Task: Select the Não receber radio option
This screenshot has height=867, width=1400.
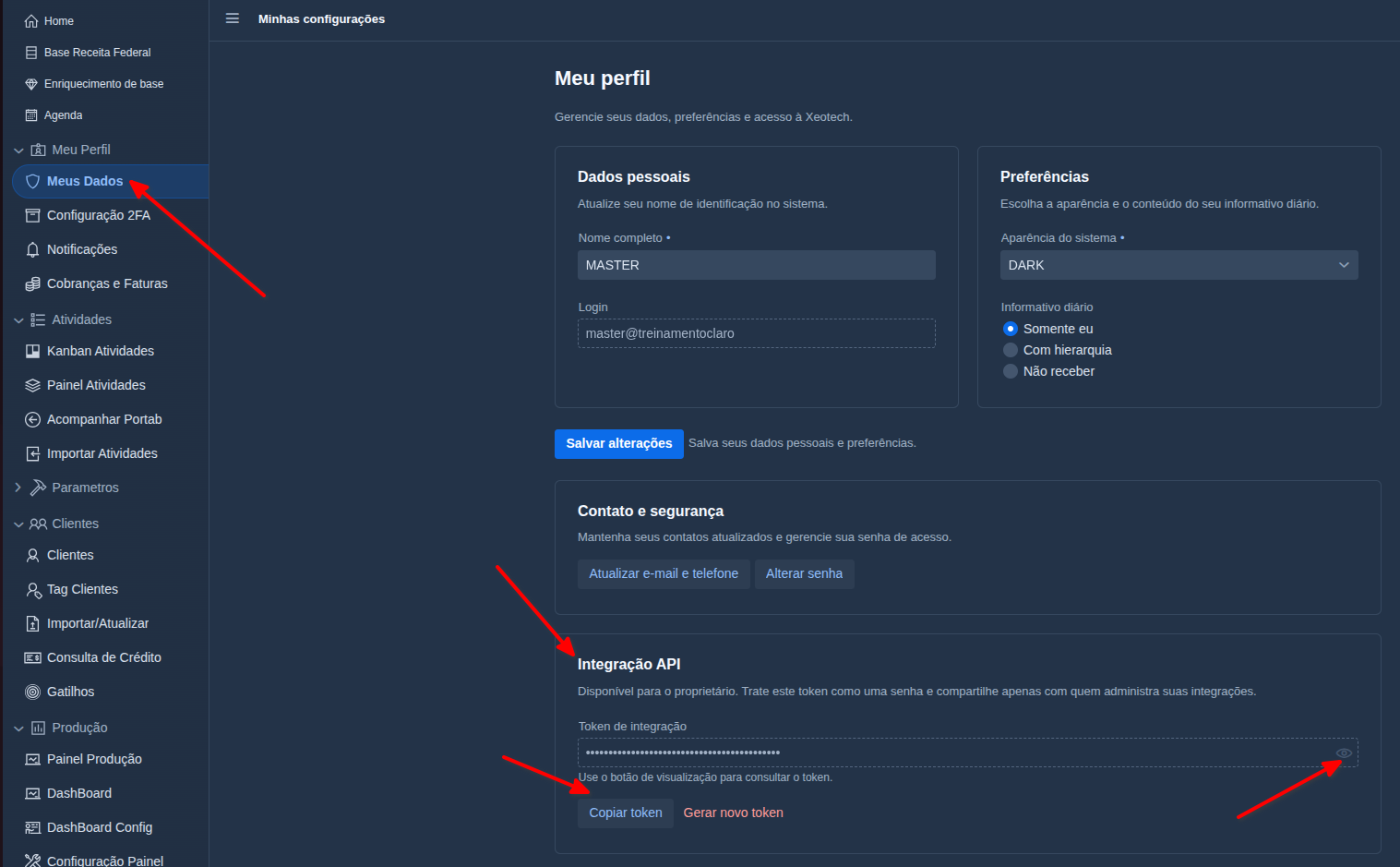Action: [1011, 371]
